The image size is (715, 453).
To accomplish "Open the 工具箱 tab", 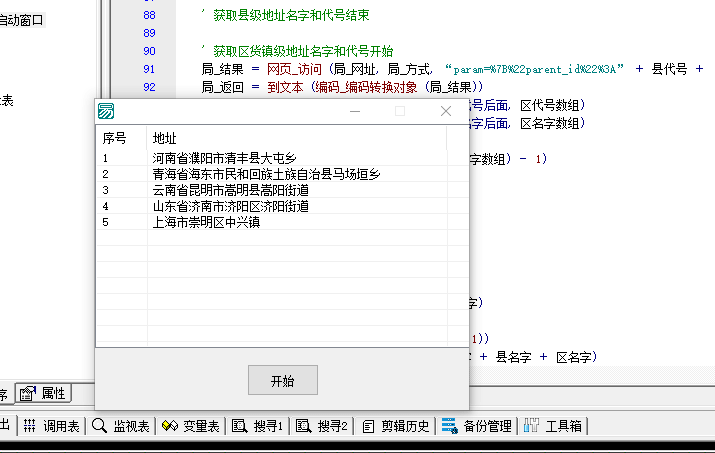I will click(x=553, y=426).
